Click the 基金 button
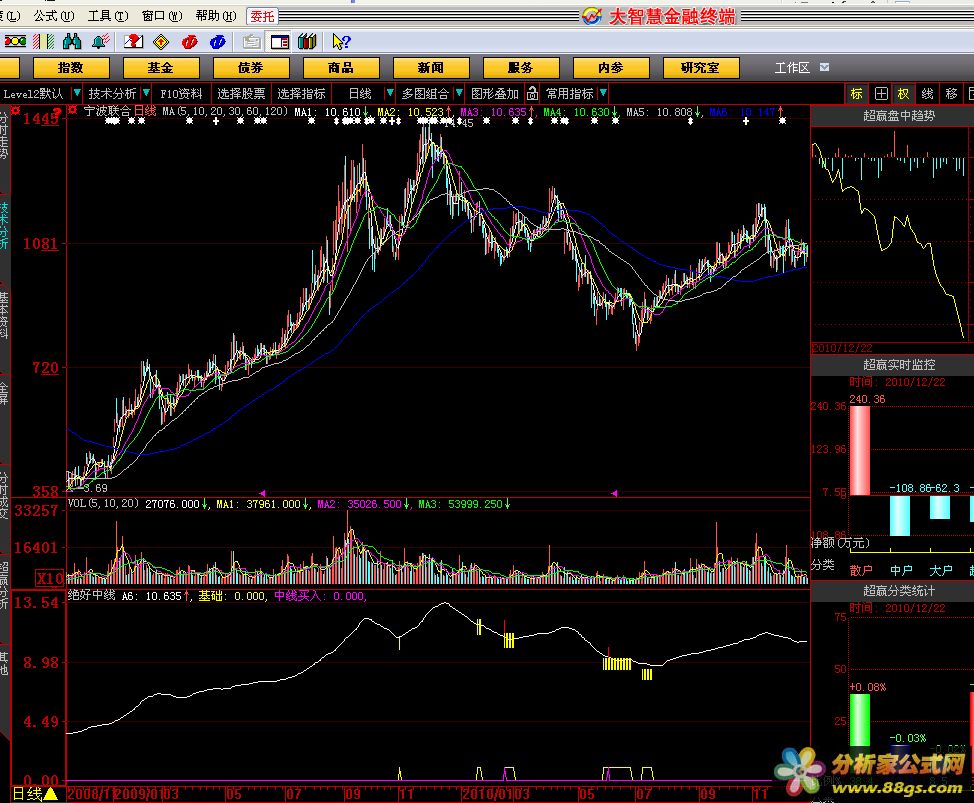Screen dimensions: 974x803 click(161, 68)
